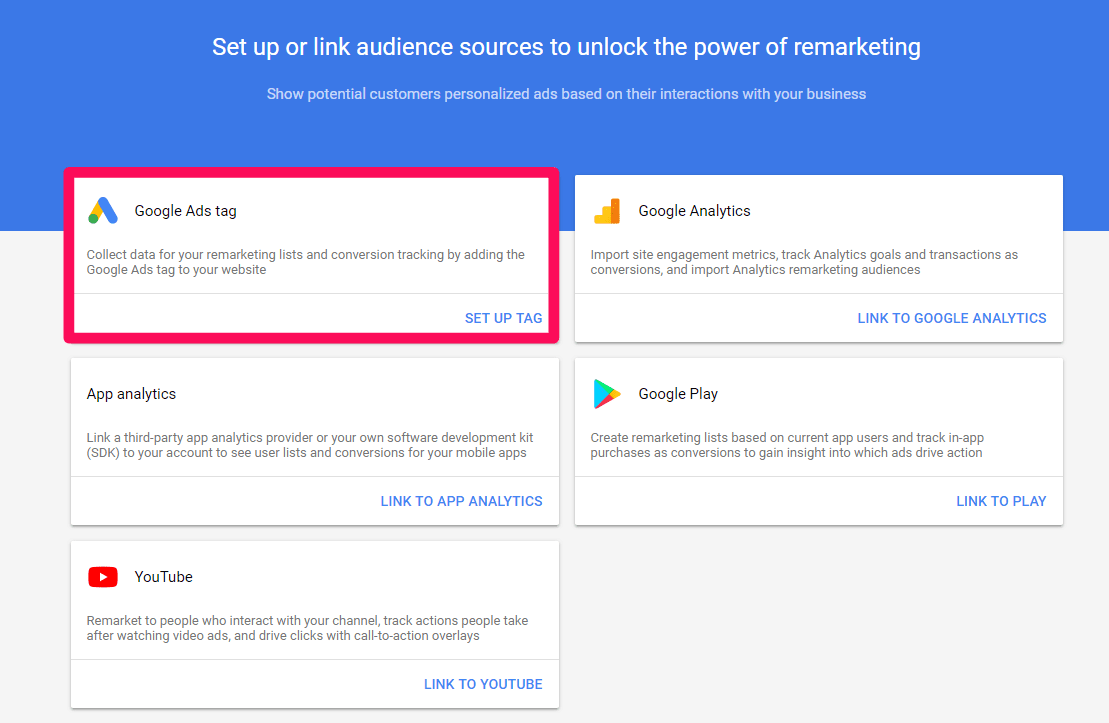
Task: Click the Google Play triangle icon
Action: pyautogui.click(x=606, y=394)
